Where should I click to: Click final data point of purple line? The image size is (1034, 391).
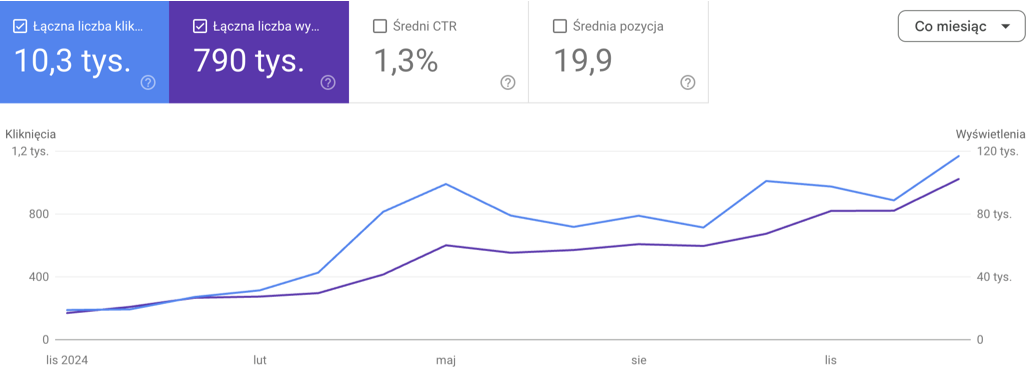click(x=958, y=179)
